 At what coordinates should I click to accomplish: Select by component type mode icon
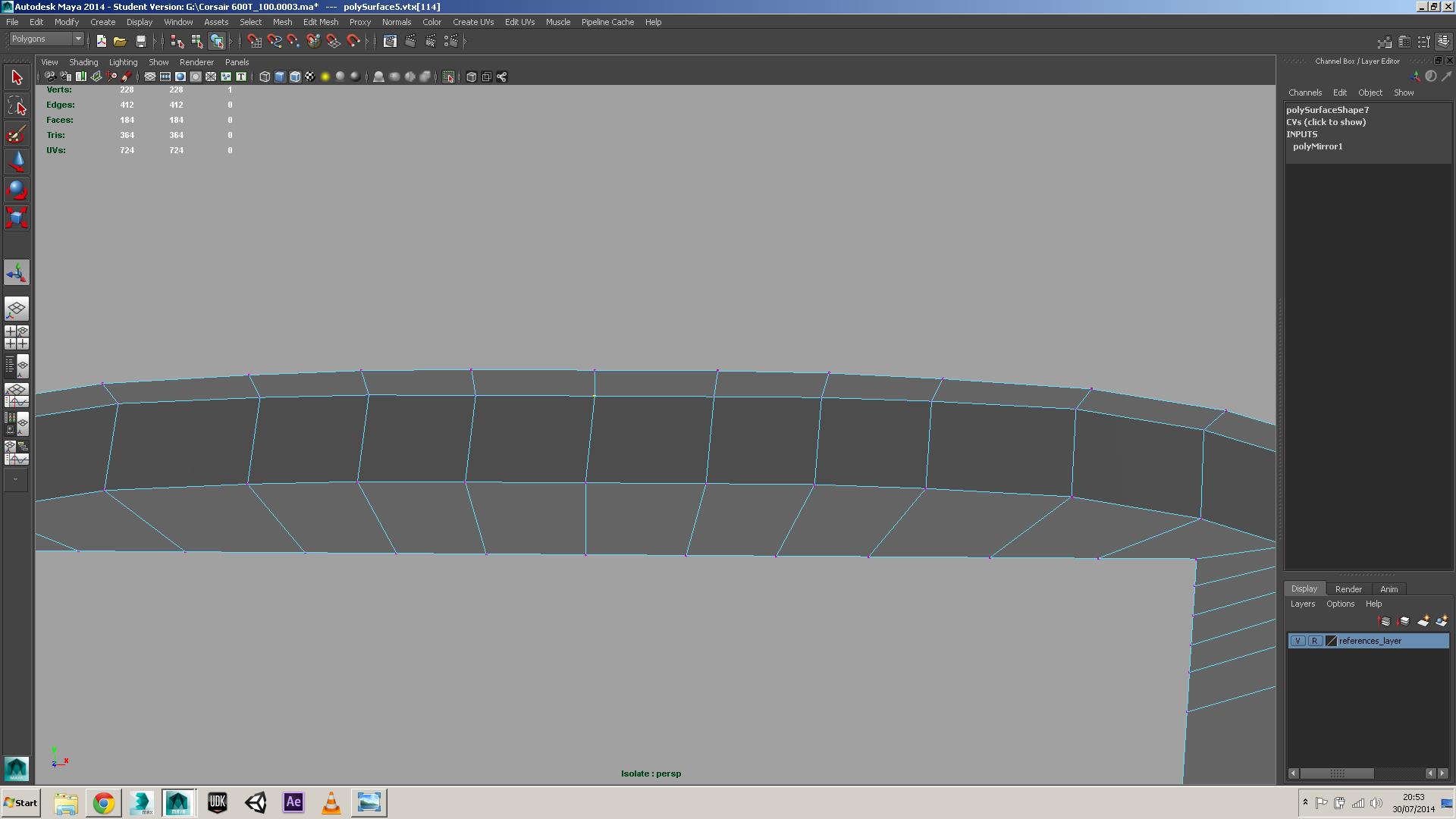pyautogui.click(x=217, y=41)
